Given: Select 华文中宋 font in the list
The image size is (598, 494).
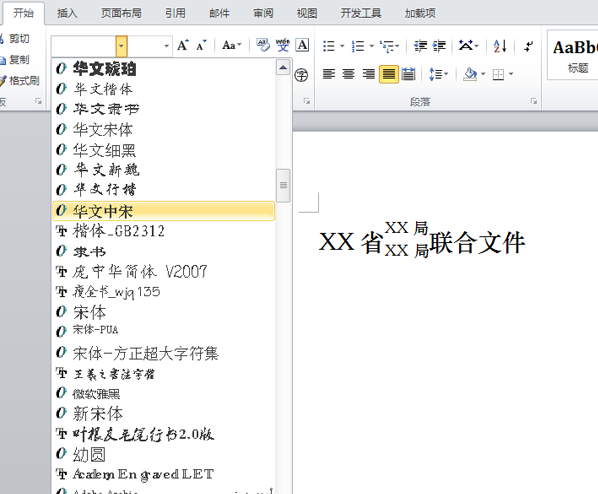Looking at the screenshot, I should pos(163,211).
